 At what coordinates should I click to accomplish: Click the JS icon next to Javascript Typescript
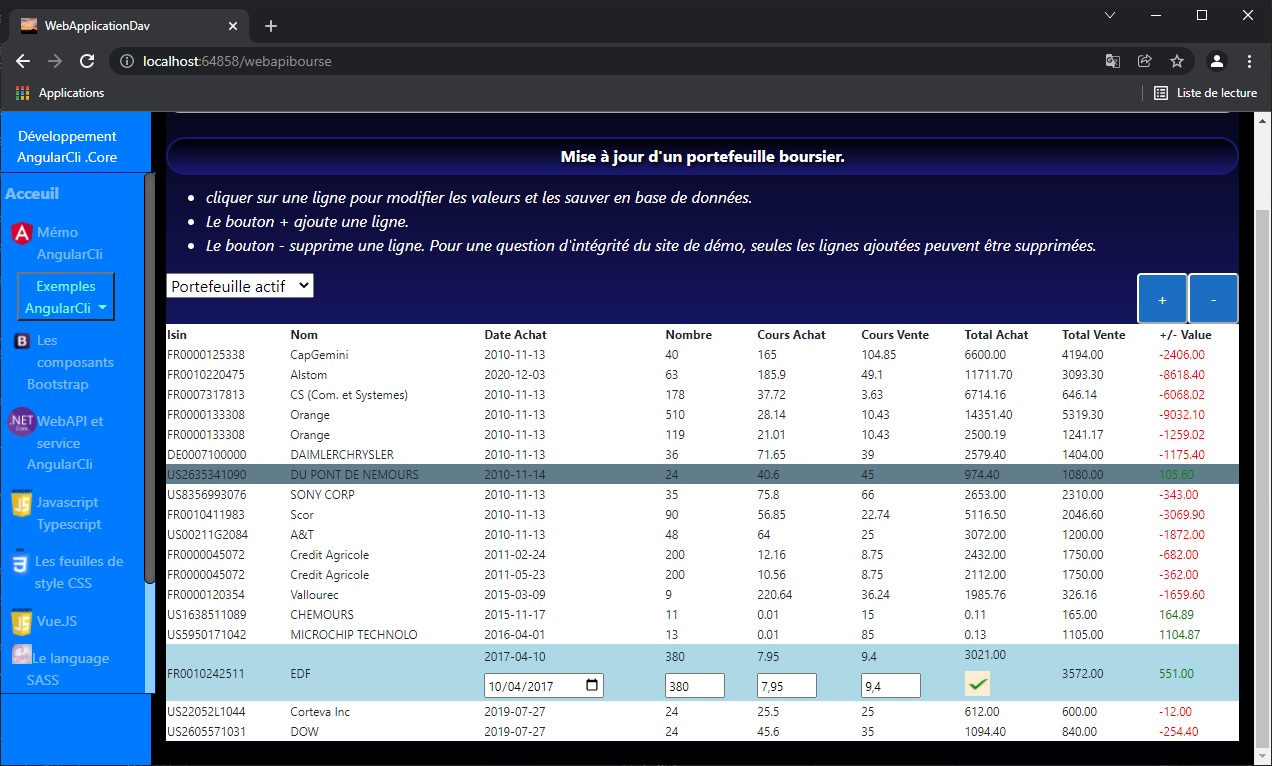21,504
